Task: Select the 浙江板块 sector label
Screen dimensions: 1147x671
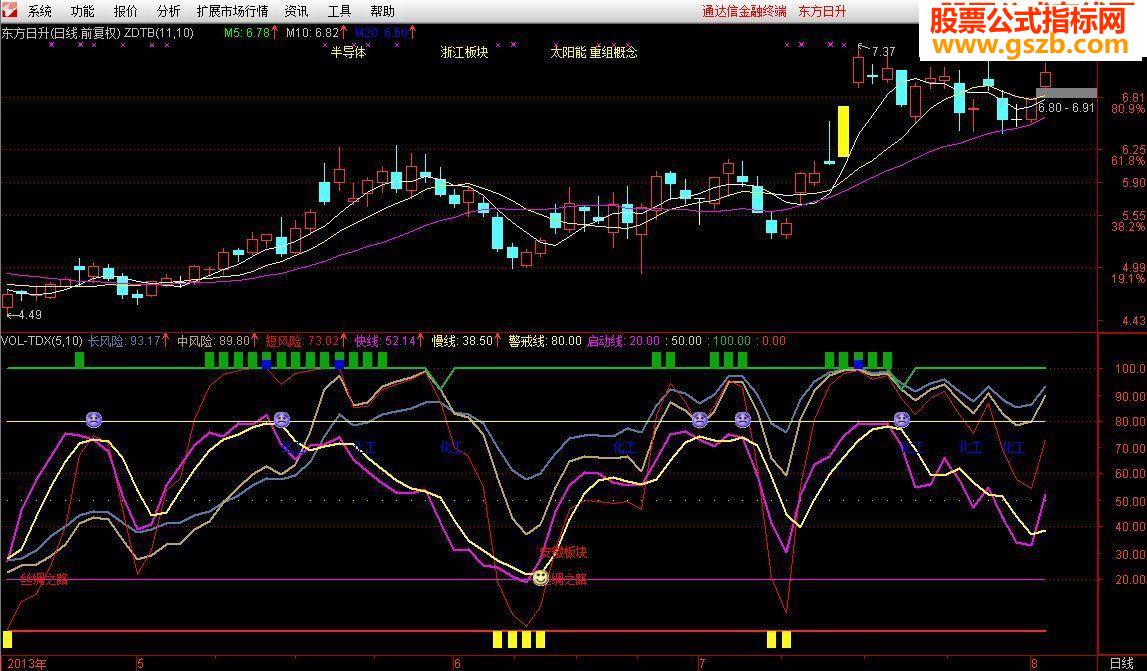Action: click(x=465, y=53)
